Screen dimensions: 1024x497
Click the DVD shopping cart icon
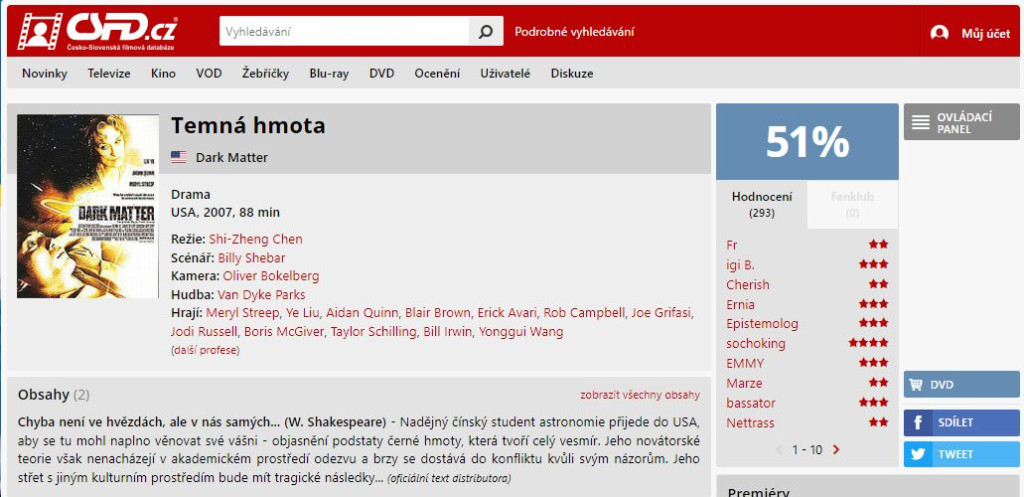tap(916, 385)
